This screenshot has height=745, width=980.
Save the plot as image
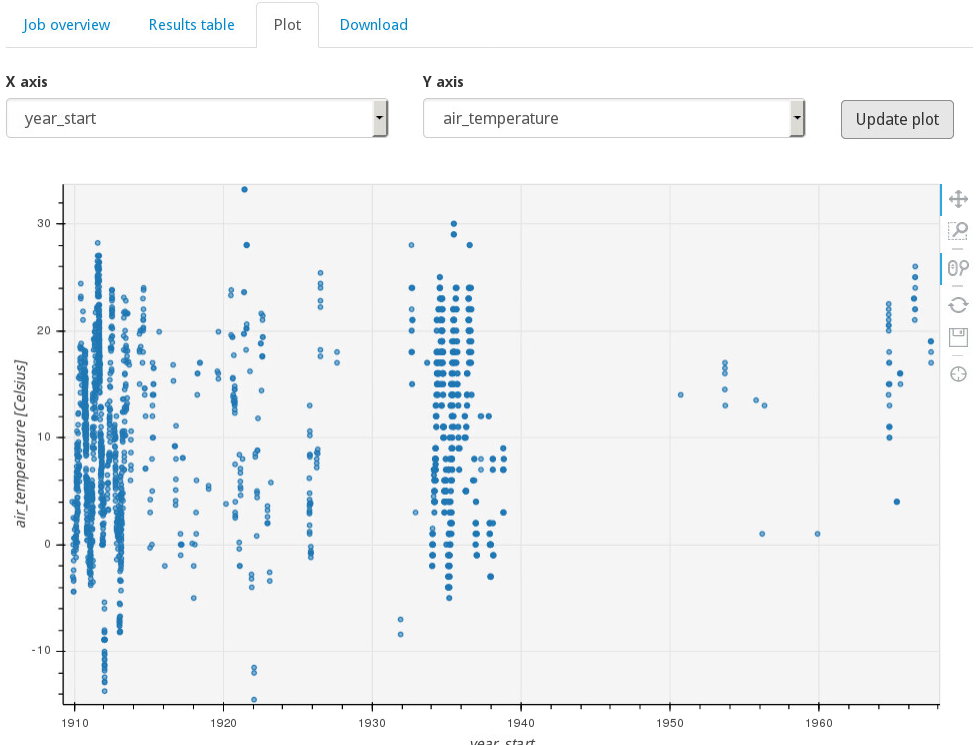tap(958, 336)
